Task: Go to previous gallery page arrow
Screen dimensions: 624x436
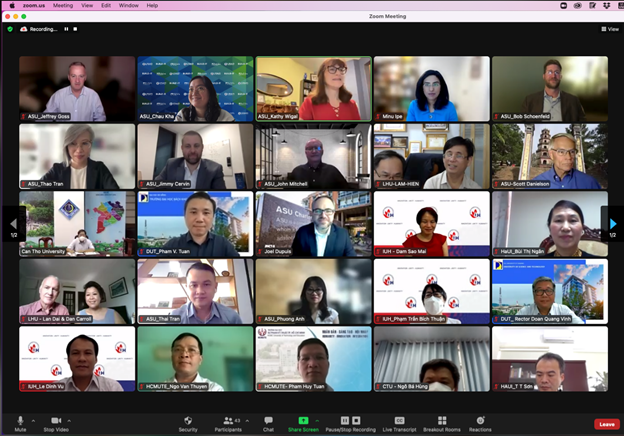Action: pos(14,224)
